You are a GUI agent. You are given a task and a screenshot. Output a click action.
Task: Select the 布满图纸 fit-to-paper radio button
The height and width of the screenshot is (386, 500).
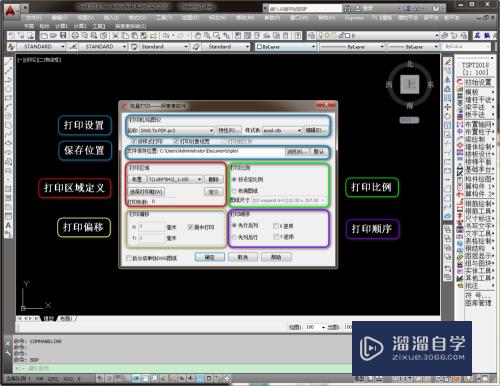point(234,191)
